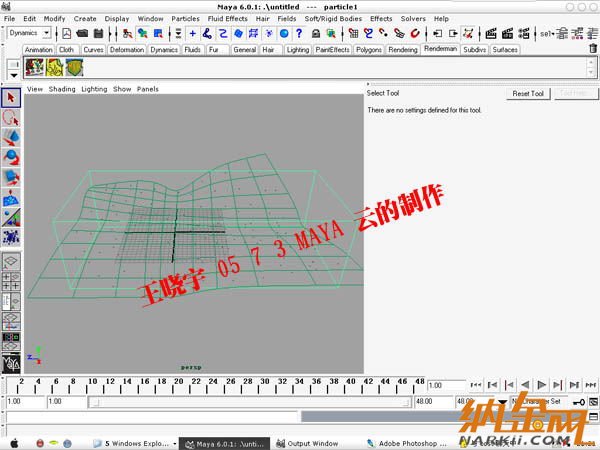
Task: Open the Character Set dropdown arrow
Action: click(502, 402)
